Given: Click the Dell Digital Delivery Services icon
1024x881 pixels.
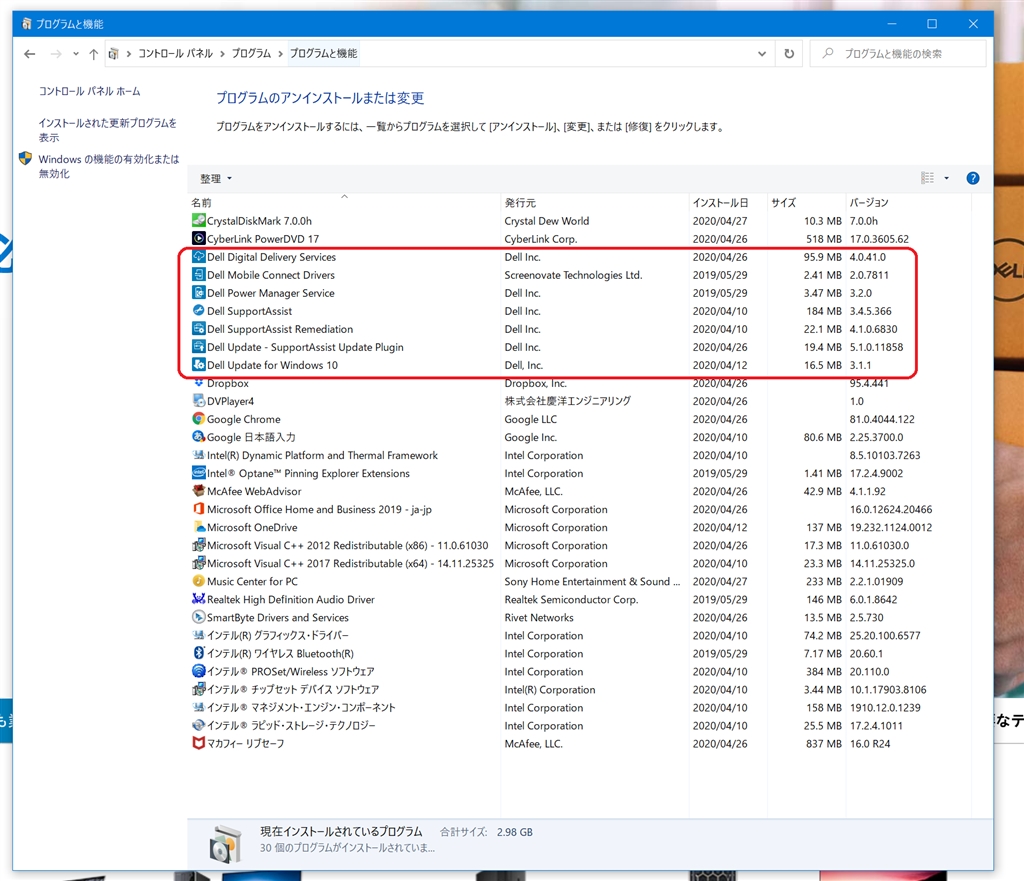Looking at the screenshot, I should point(199,257).
